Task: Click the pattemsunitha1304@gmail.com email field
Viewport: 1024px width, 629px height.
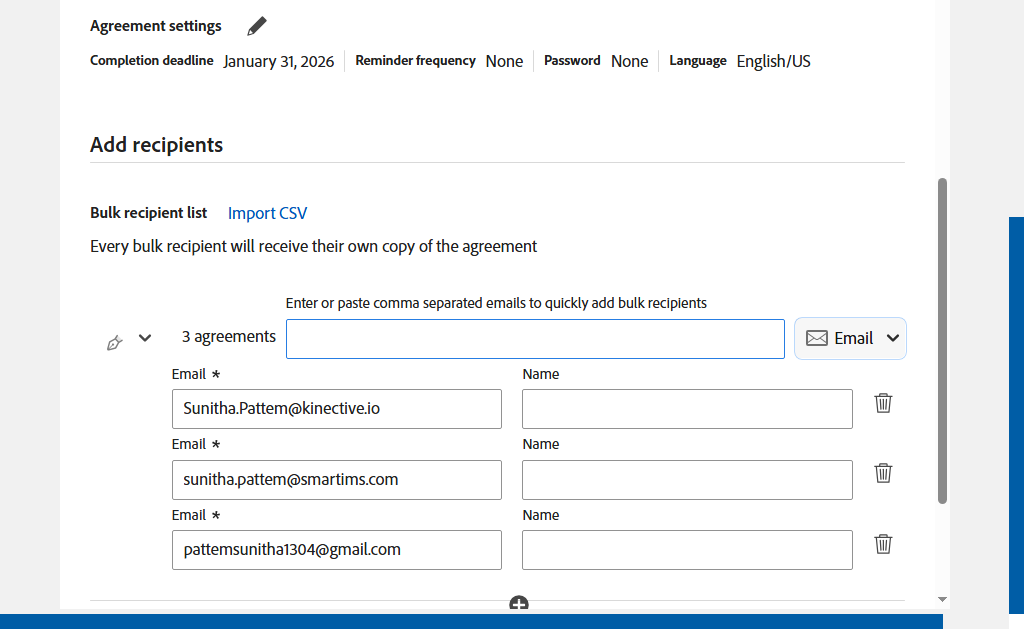Action: point(336,550)
